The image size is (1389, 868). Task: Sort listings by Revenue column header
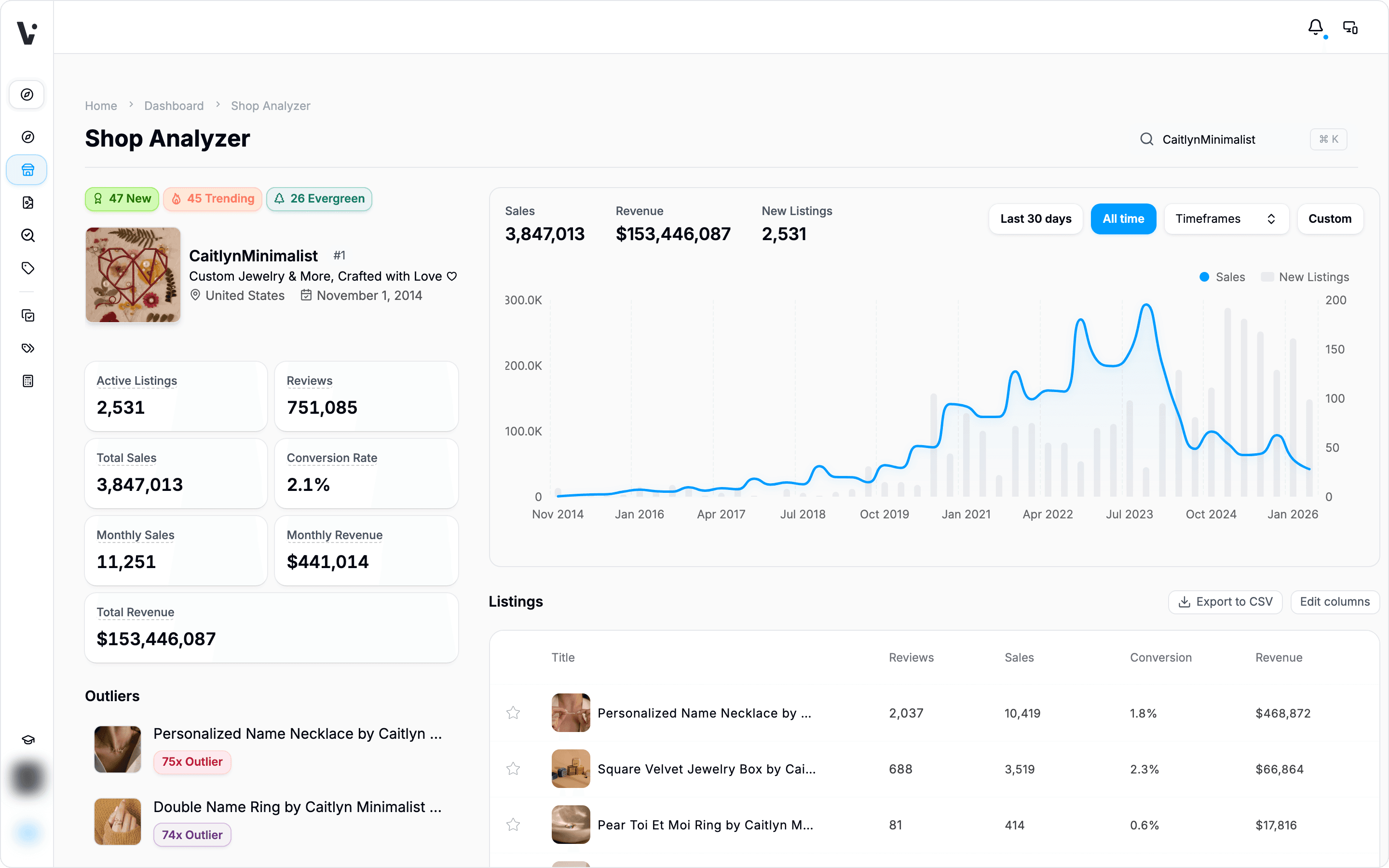point(1278,657)
